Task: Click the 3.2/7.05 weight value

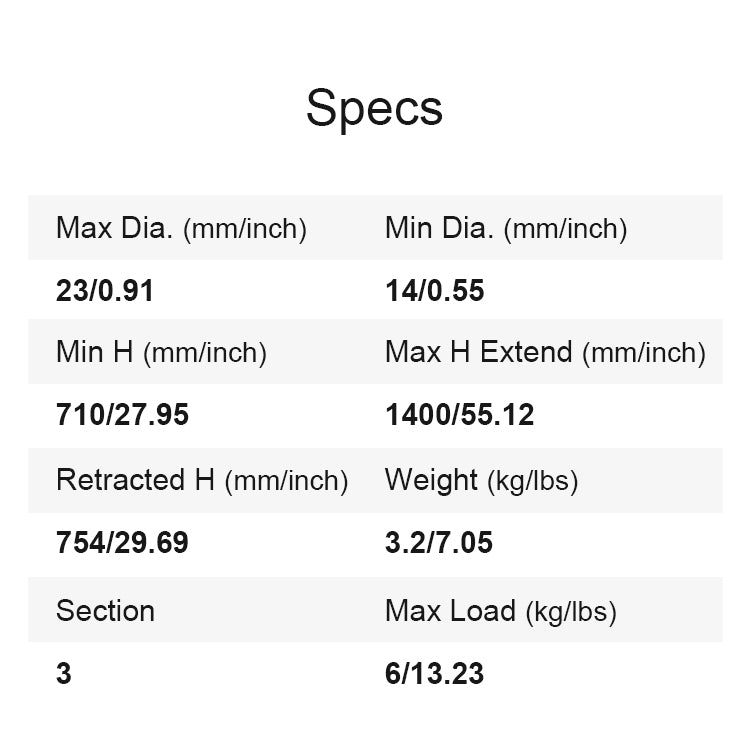Action: coord(439,543)
